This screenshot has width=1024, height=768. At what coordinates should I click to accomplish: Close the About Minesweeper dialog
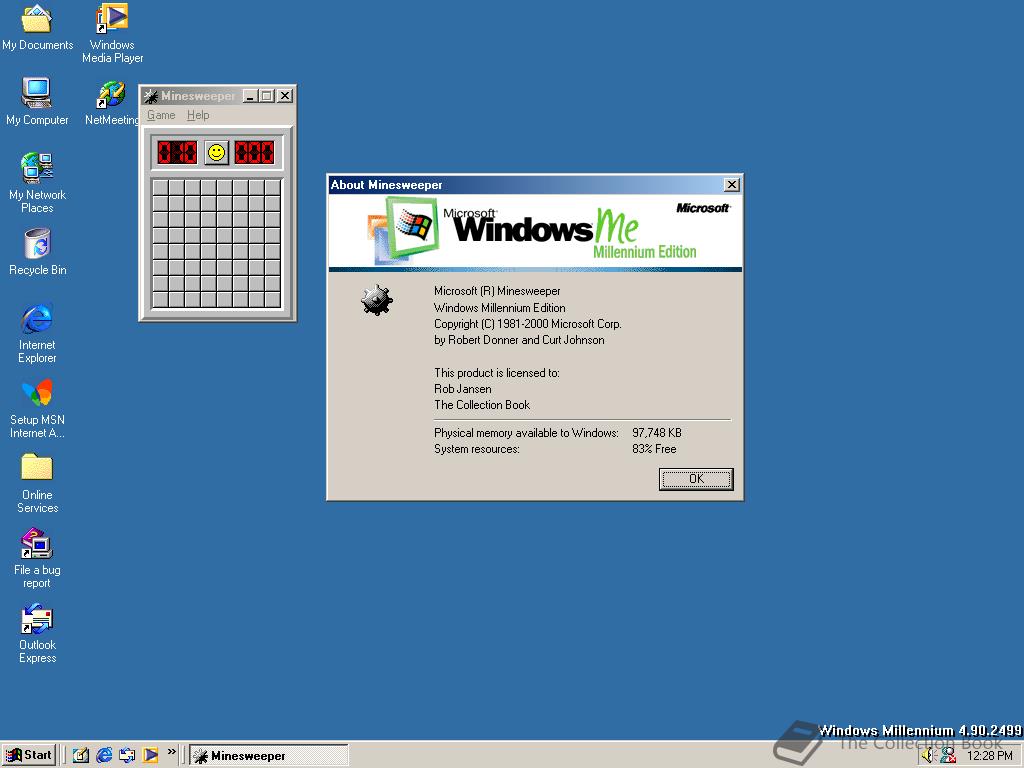tap(731, 185)
